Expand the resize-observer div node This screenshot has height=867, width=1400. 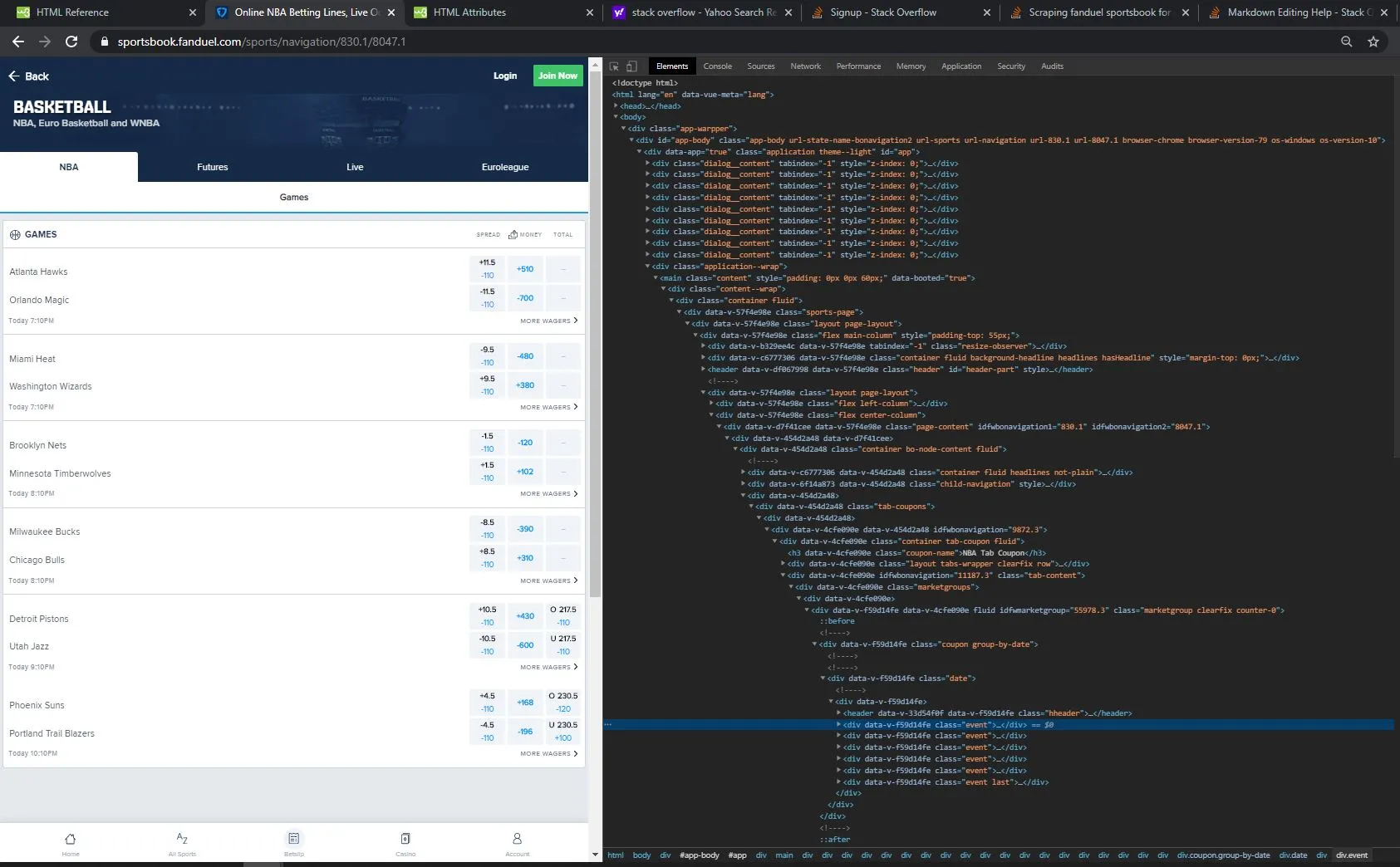[704, 346]
